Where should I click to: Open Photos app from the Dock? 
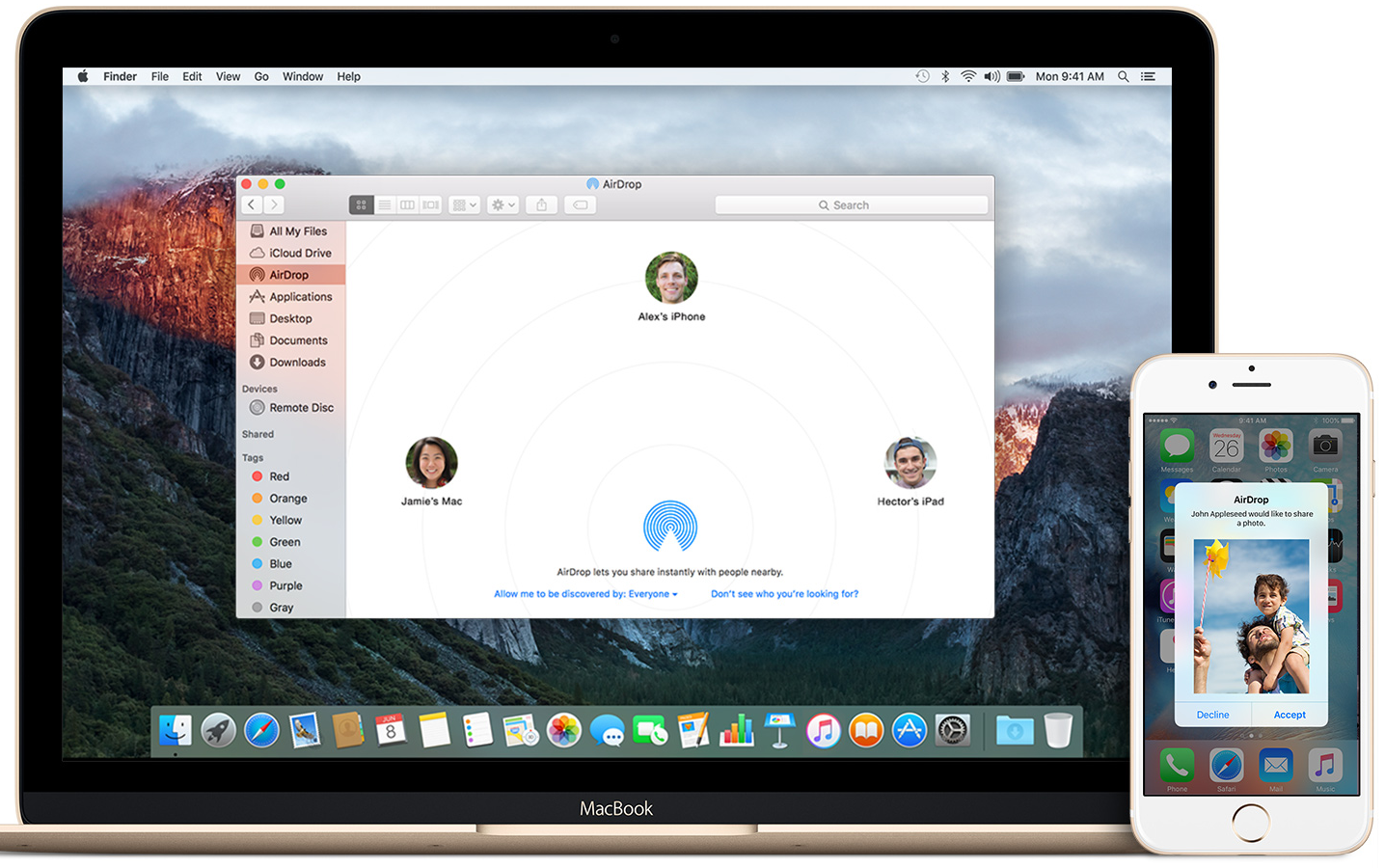click(x=564, y=731)
